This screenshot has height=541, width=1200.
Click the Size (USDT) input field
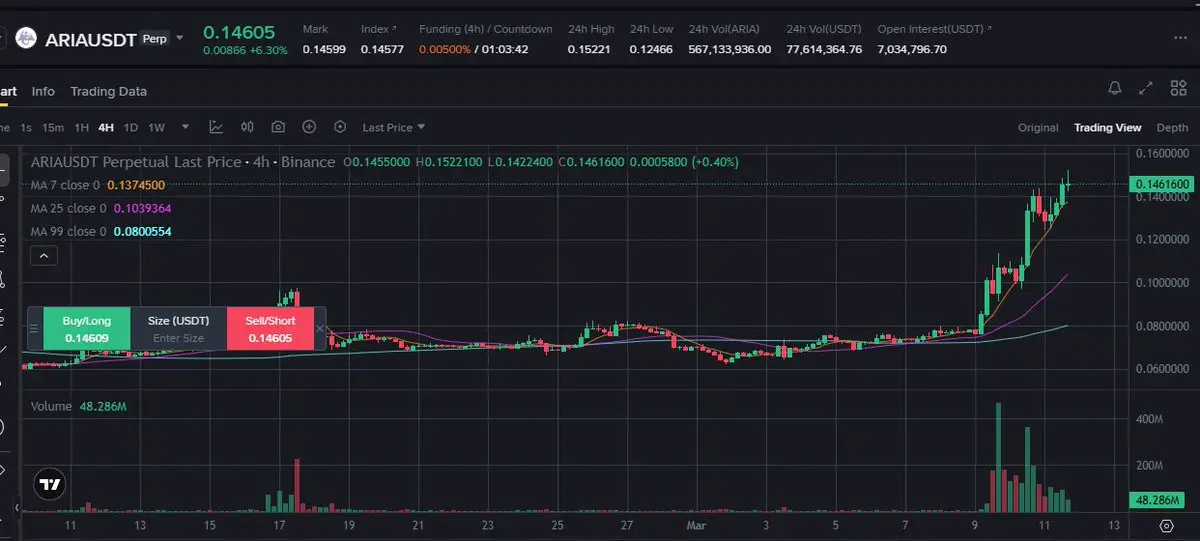179,329
